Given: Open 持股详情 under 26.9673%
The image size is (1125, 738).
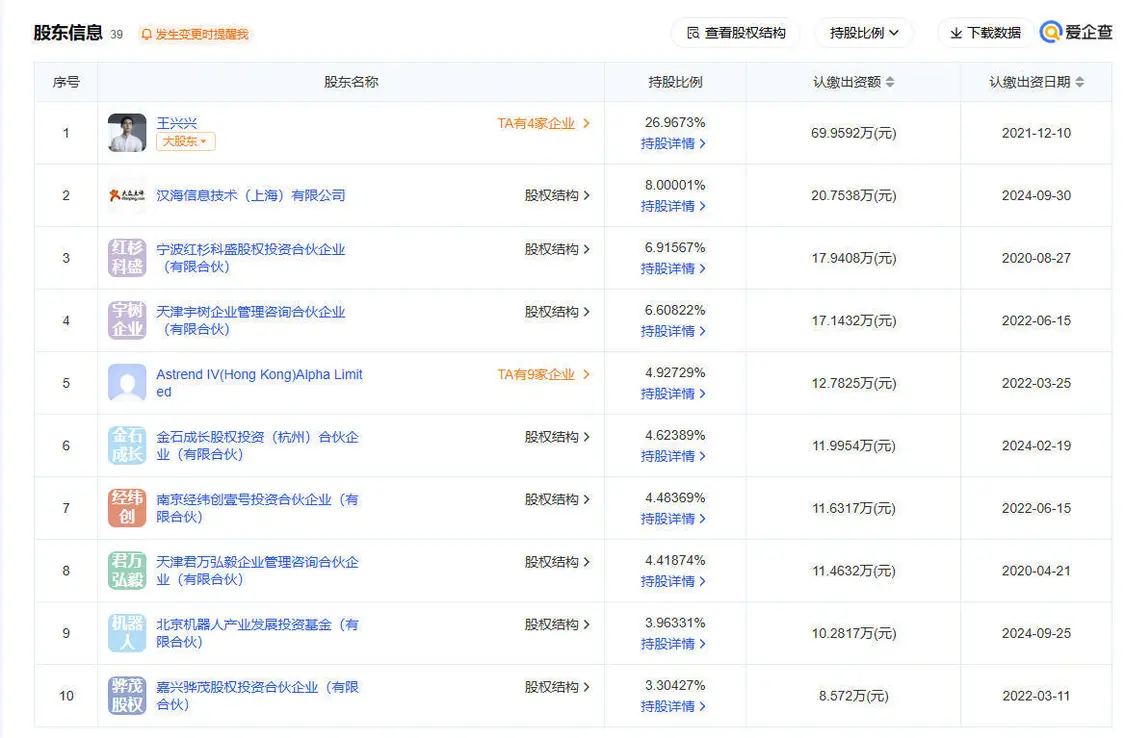Looking at the screenshot, I should [673, 143].
